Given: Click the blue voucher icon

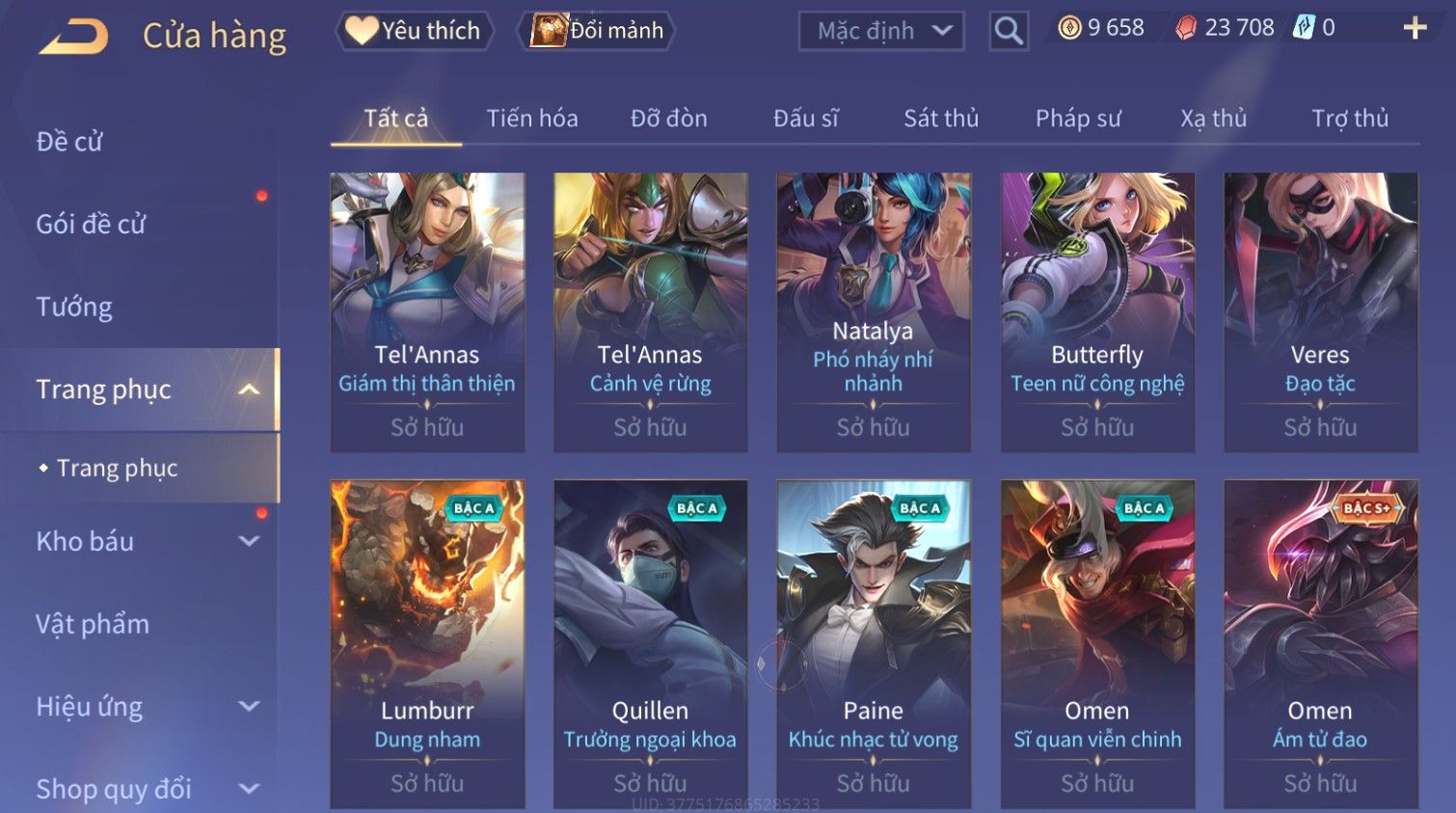Looking at the screenshot, I should (1304, 27).
